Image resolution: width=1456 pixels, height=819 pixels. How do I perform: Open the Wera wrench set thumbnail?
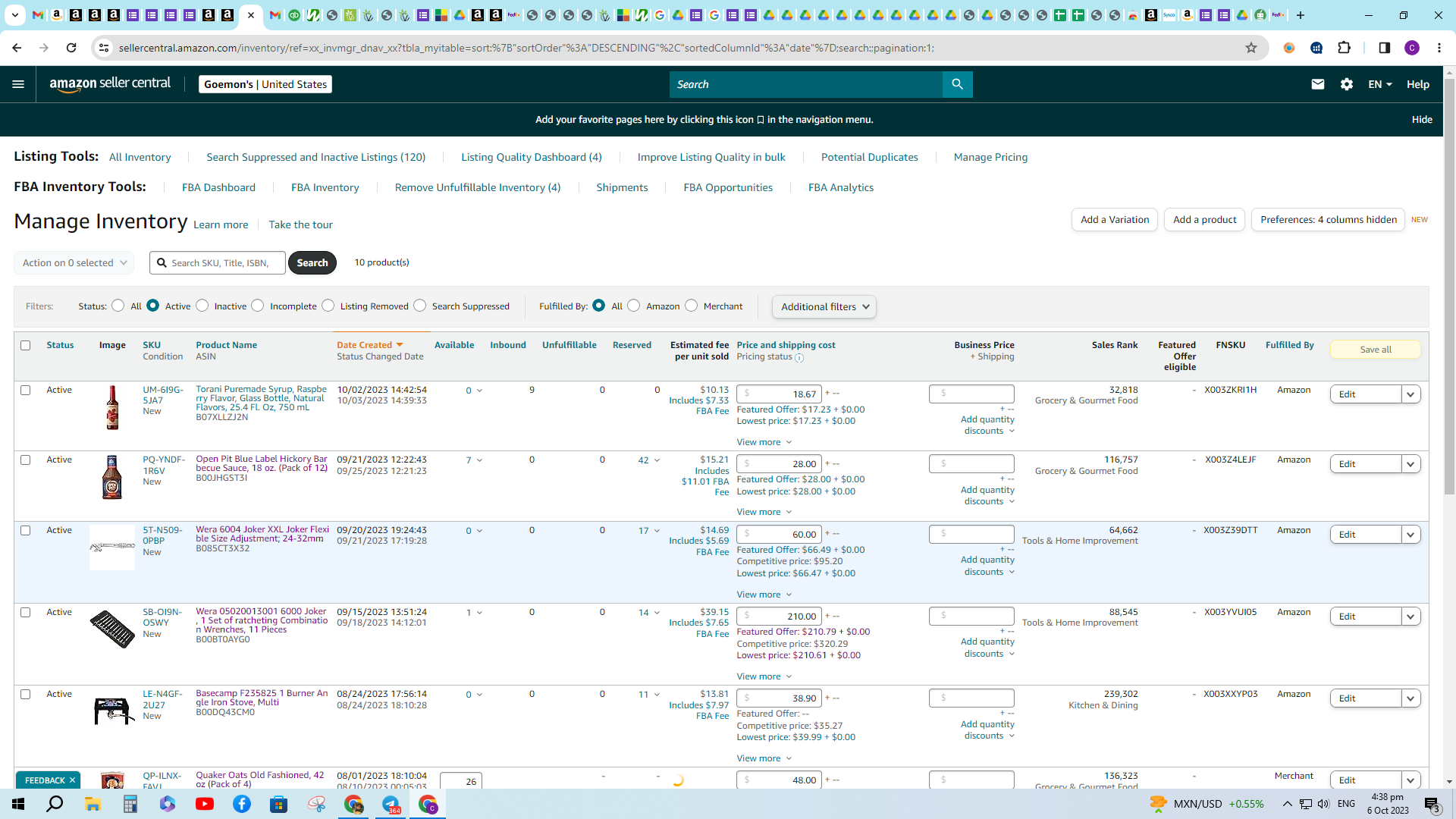[112, 629]
